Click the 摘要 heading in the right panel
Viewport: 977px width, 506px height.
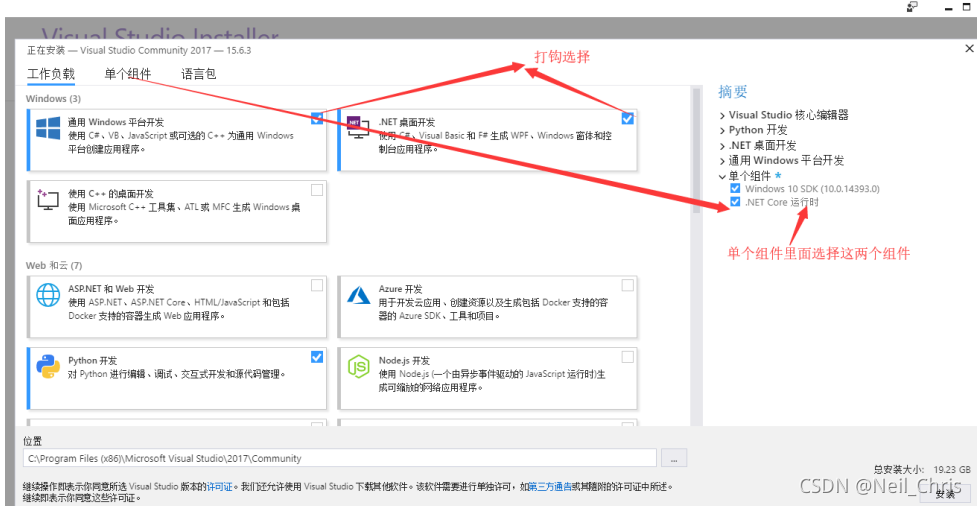733,92
